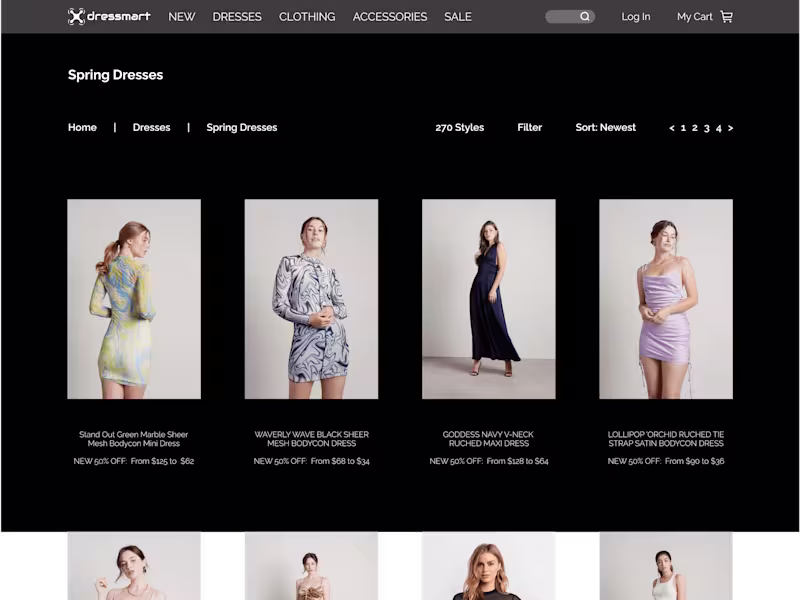Jump to page 4 of results

[x=719, y=128]
